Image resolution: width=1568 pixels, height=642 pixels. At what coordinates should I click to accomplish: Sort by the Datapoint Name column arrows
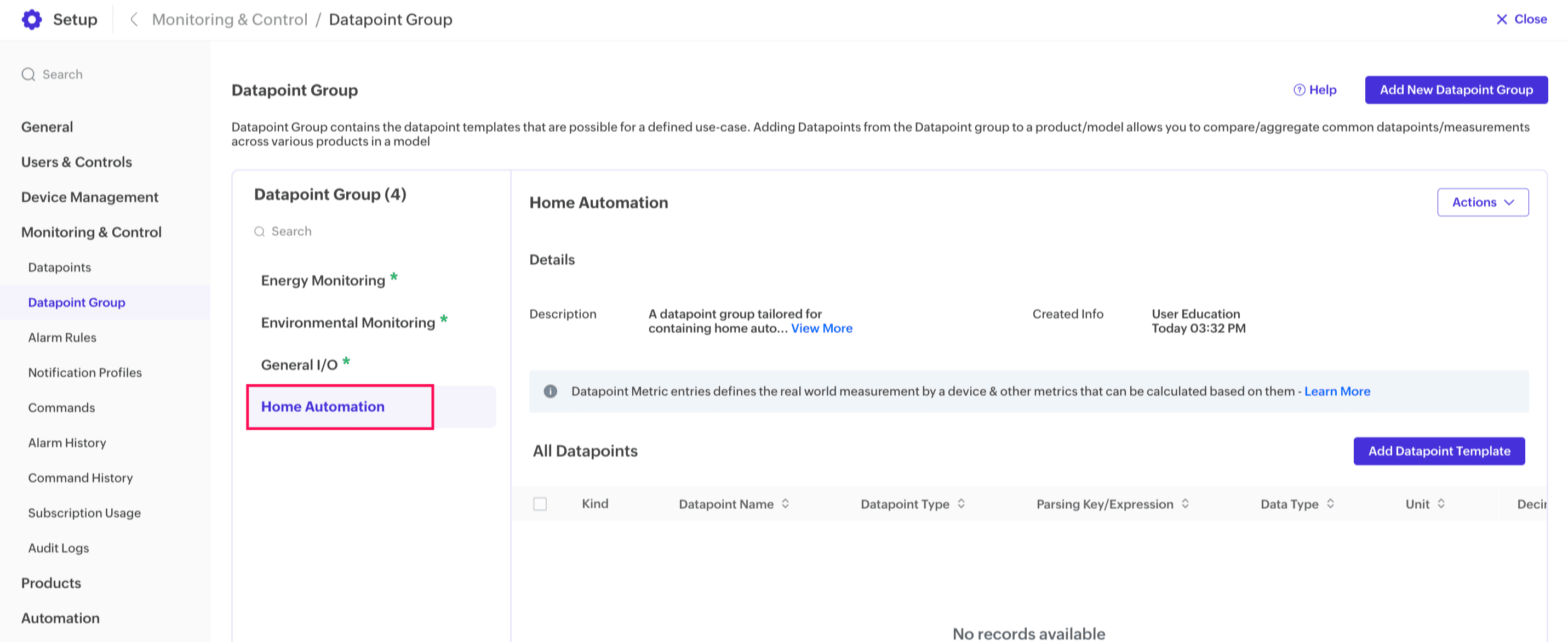[785, 504]
